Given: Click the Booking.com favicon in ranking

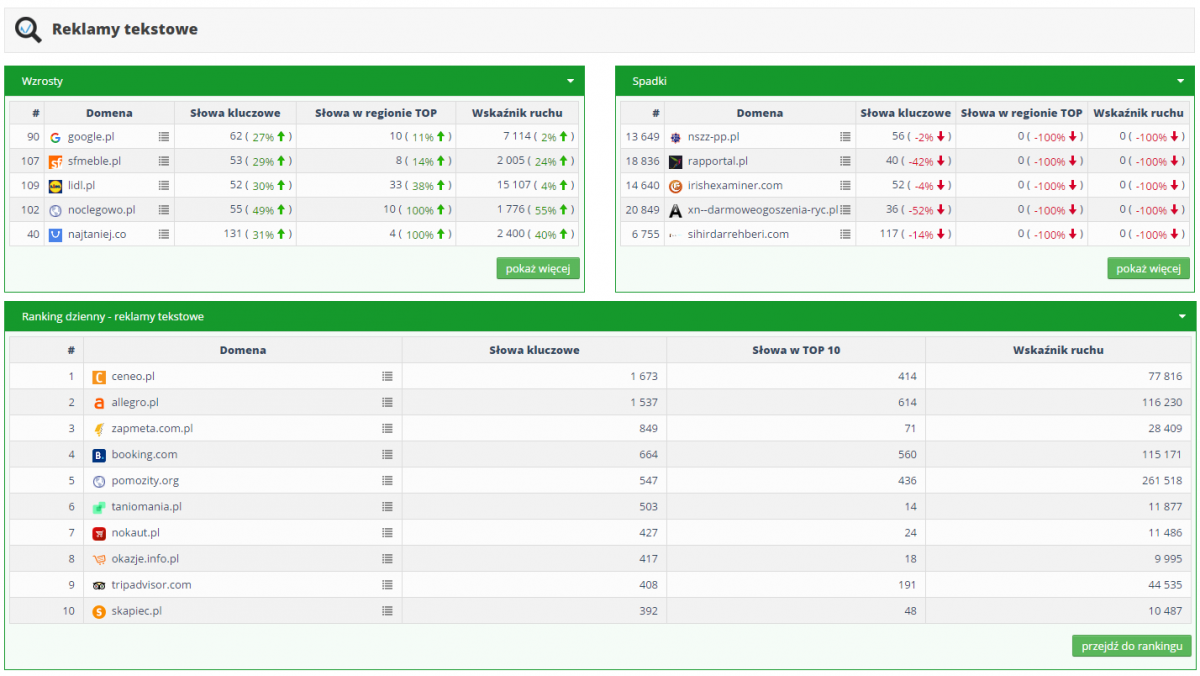Looking at the screenshot, I should pos(99,455).
